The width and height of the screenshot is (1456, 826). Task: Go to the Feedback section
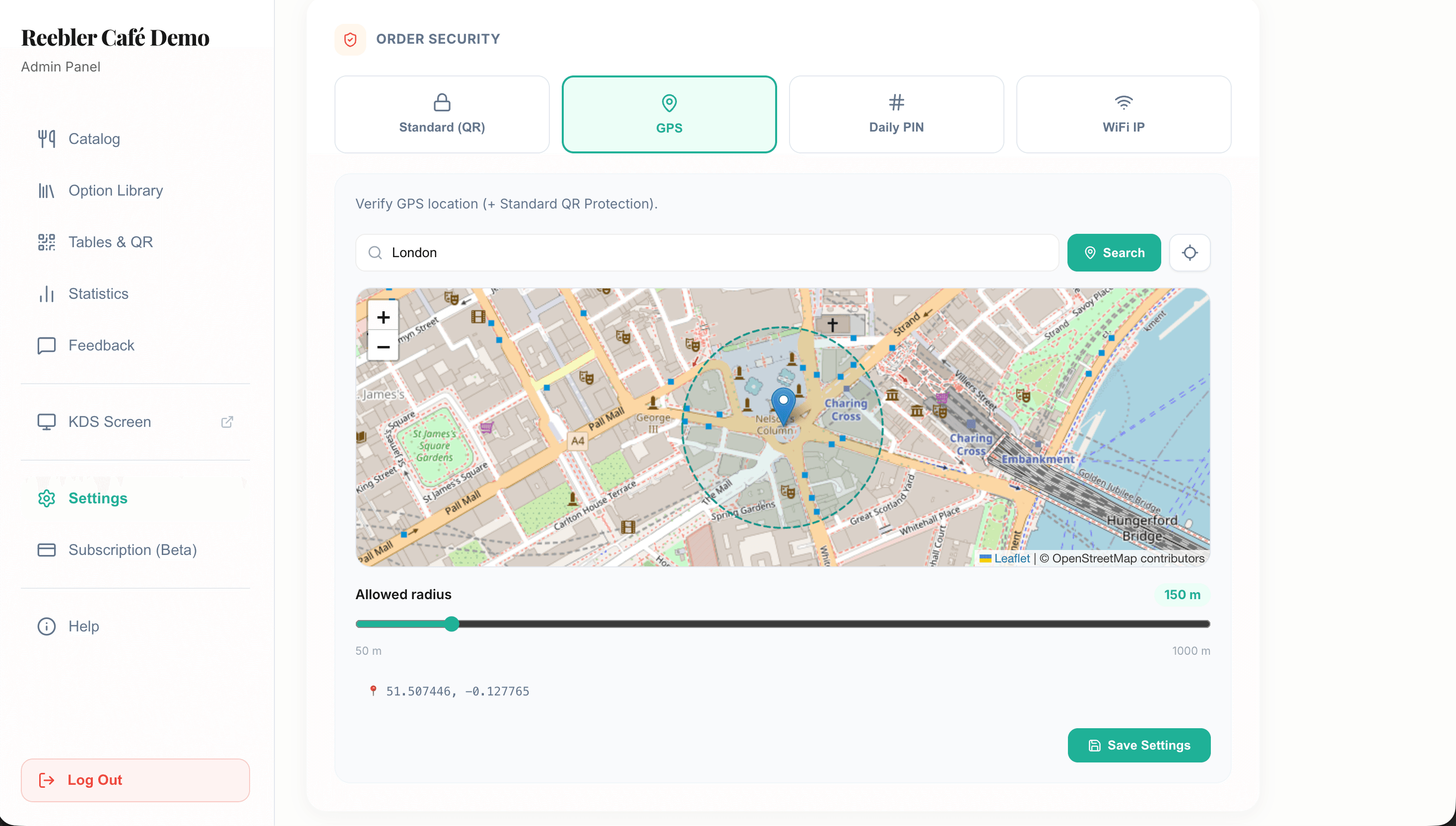point(101,345)
